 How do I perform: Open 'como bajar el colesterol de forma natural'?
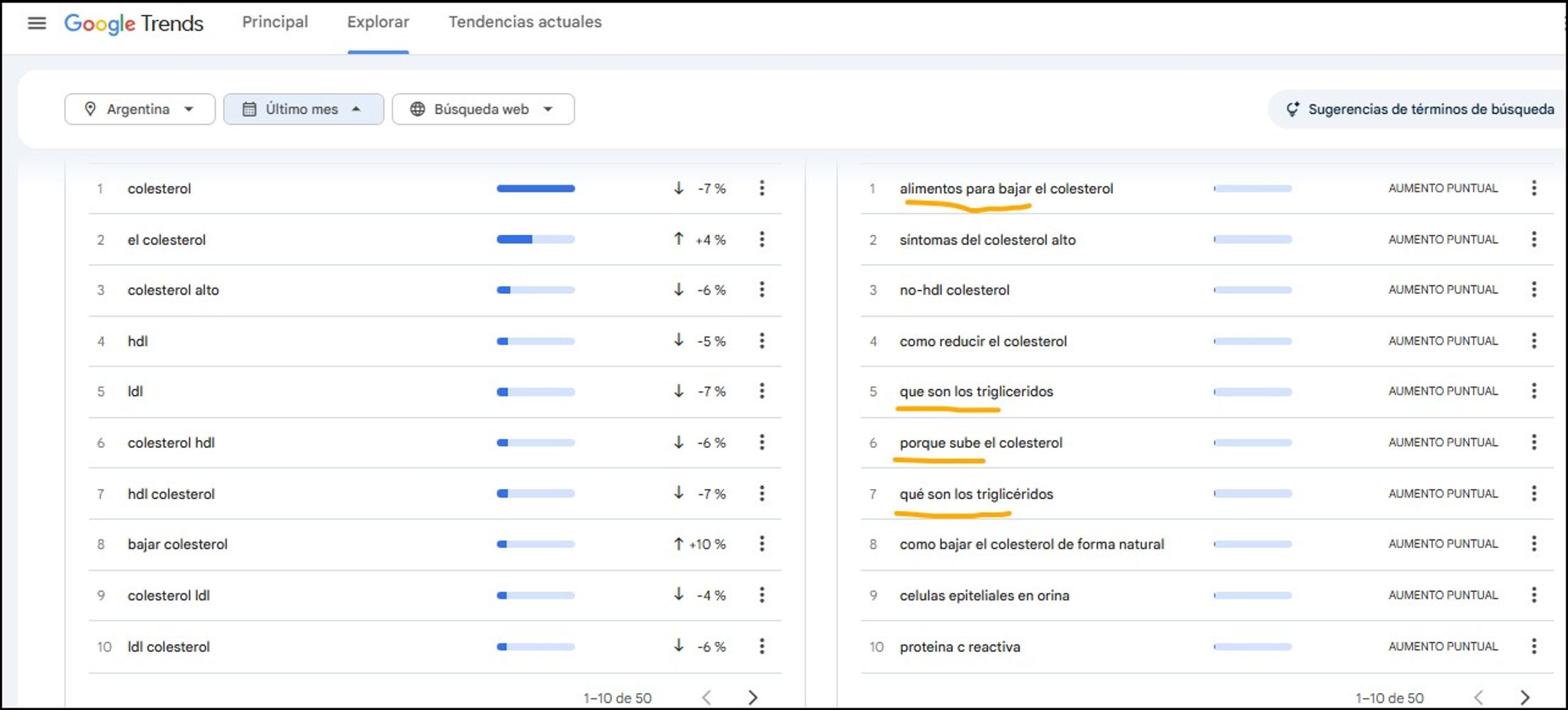click(x=1032, y=545)
